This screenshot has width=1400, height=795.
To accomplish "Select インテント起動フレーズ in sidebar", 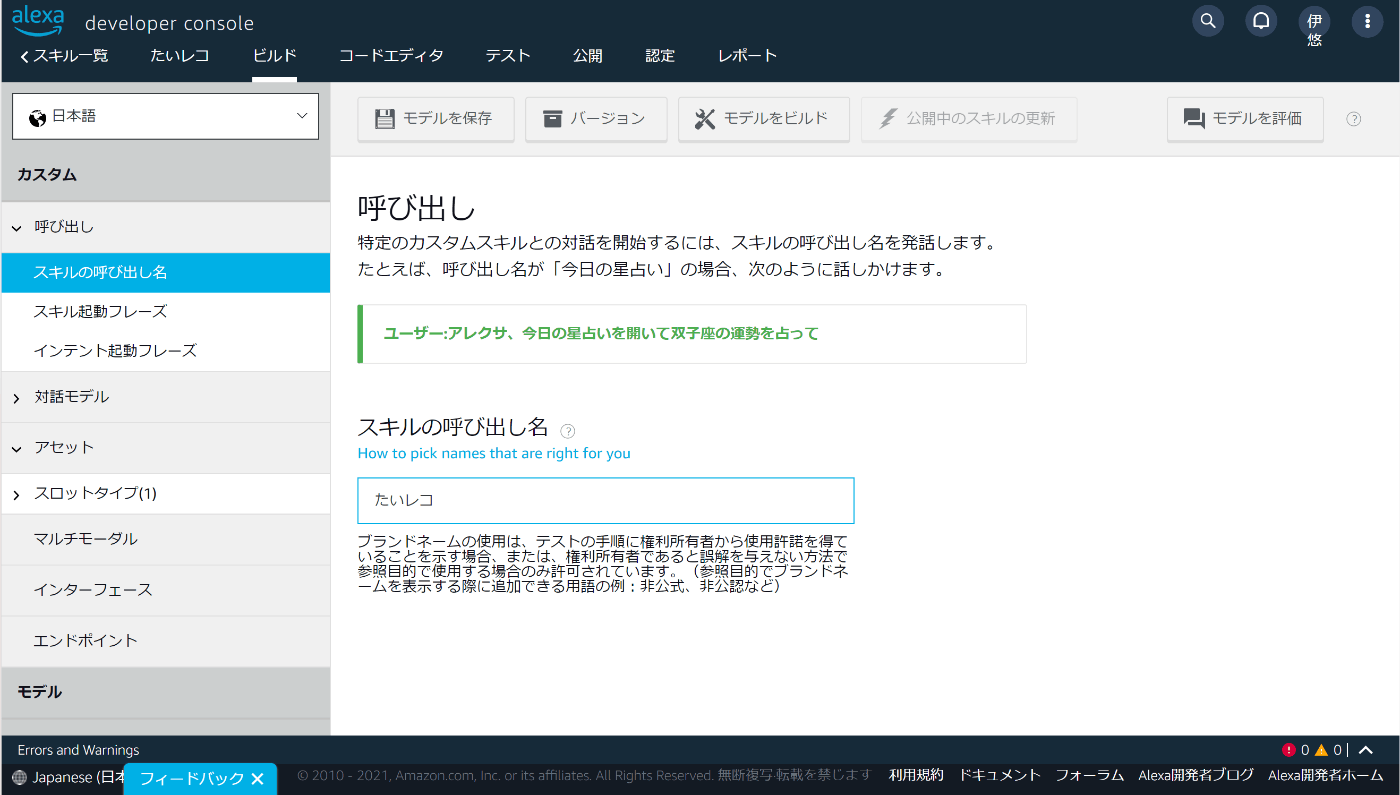I will 165,351.
